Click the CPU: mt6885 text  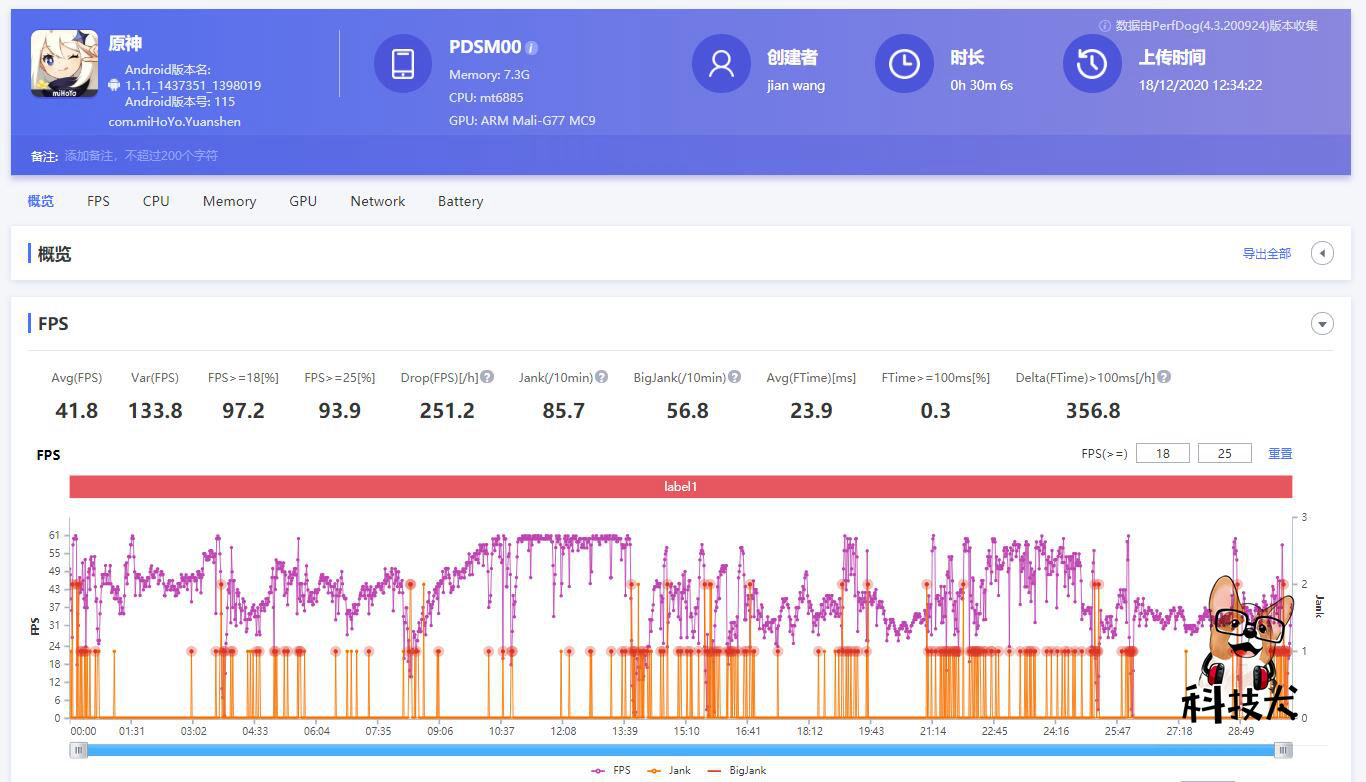click(486, 98)
